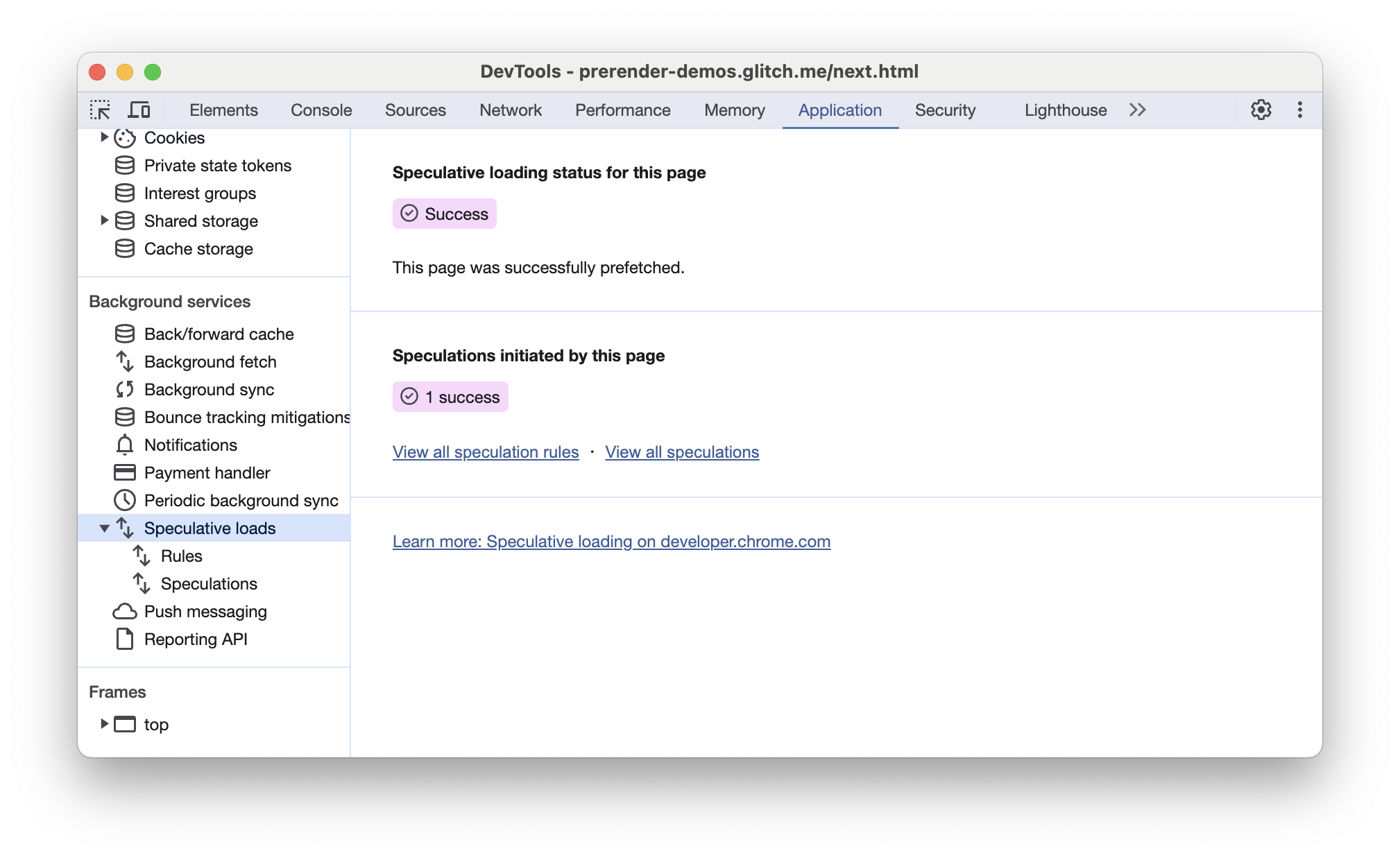Open the View all speculation rules link
This screenshot has height=860, width=1400.
click(485, 452)
